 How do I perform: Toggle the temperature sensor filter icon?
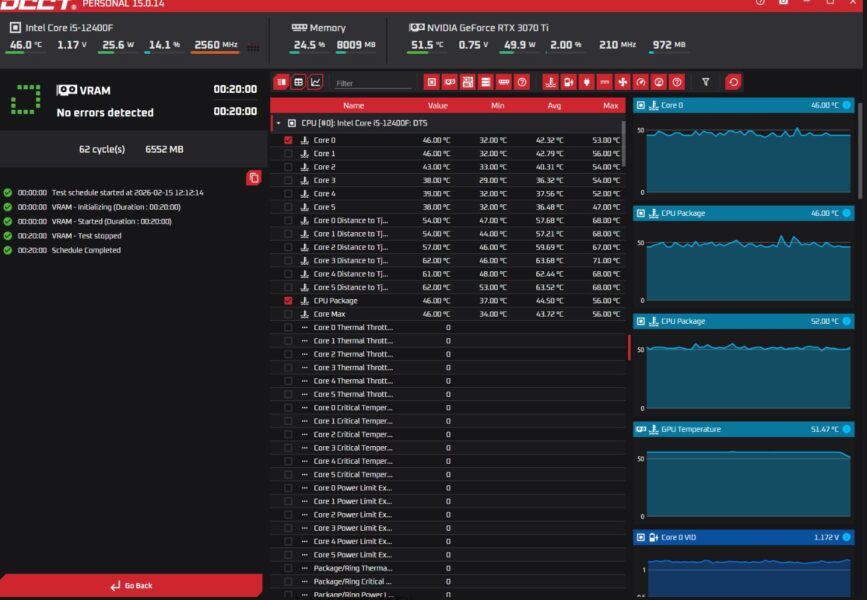pyautogui.click(x=551, y=82)
